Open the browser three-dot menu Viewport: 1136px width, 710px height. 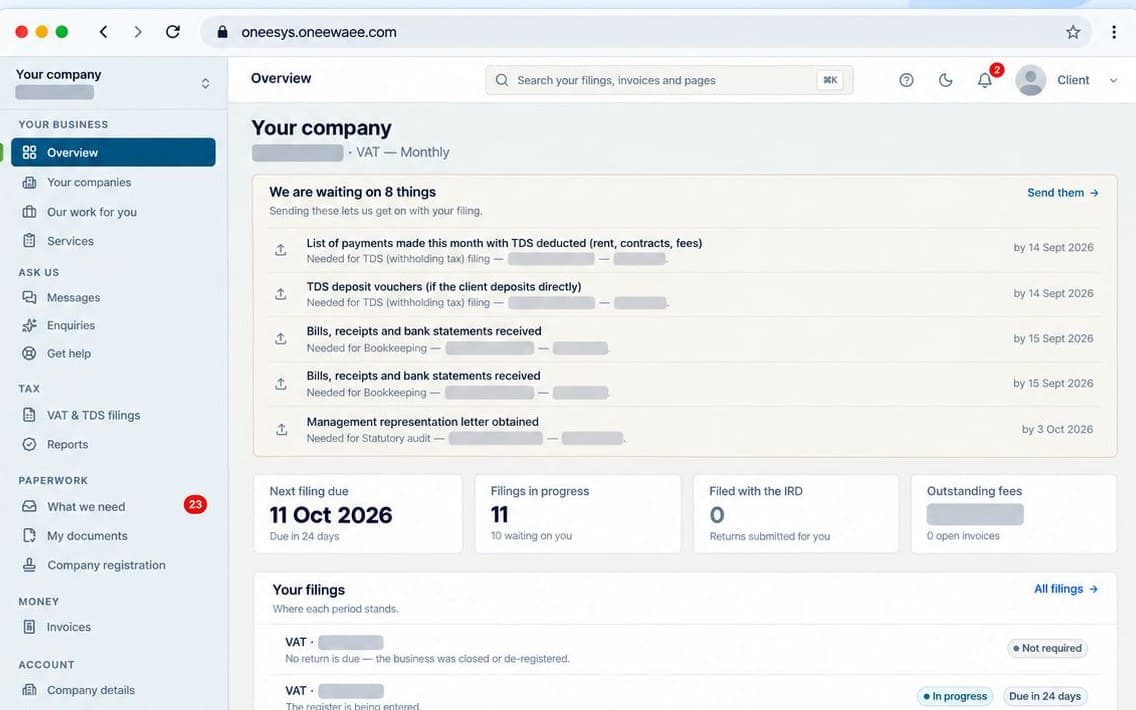point(1114,32)
